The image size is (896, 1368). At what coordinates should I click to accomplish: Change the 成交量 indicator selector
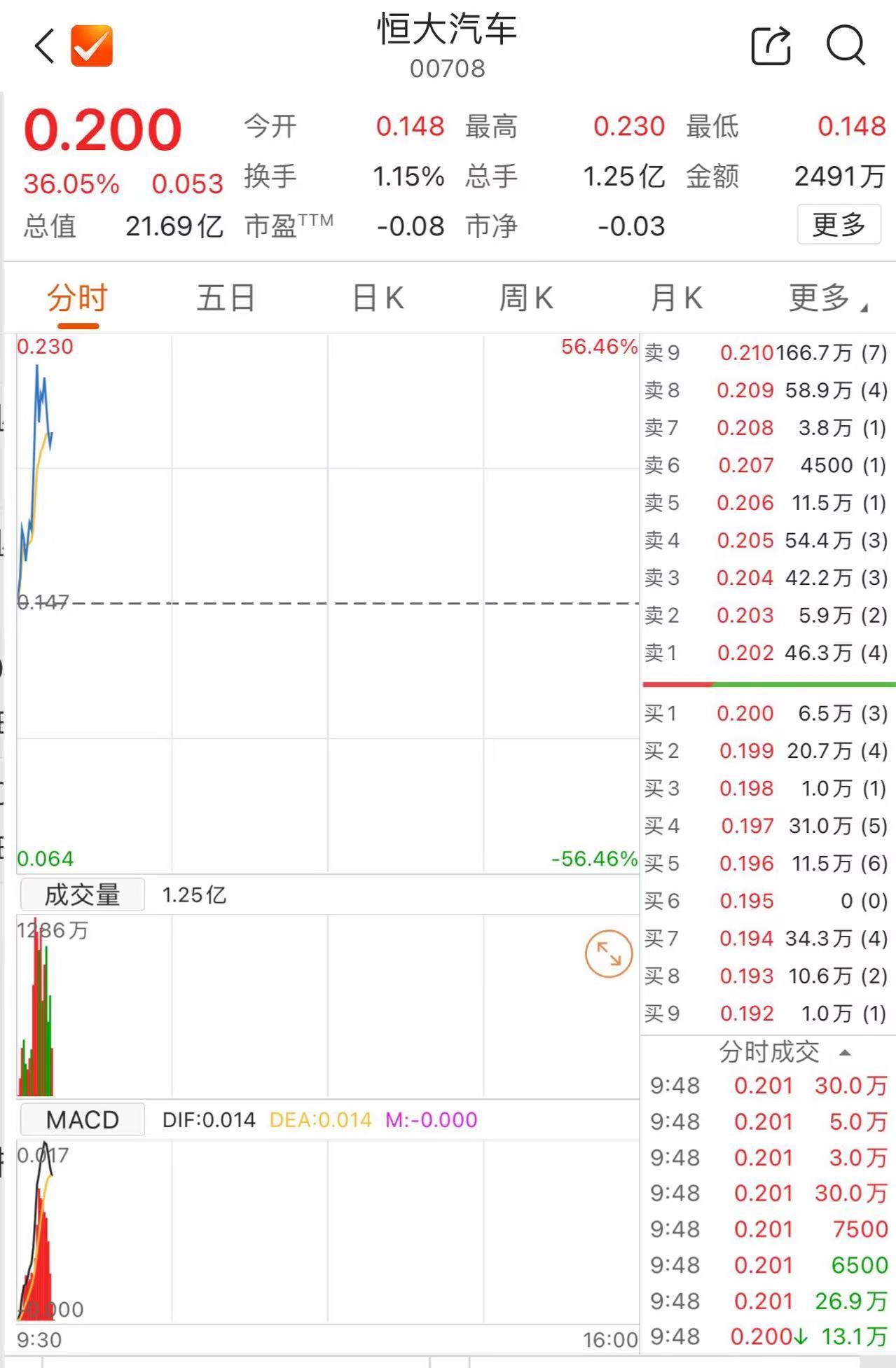(83, 894)
